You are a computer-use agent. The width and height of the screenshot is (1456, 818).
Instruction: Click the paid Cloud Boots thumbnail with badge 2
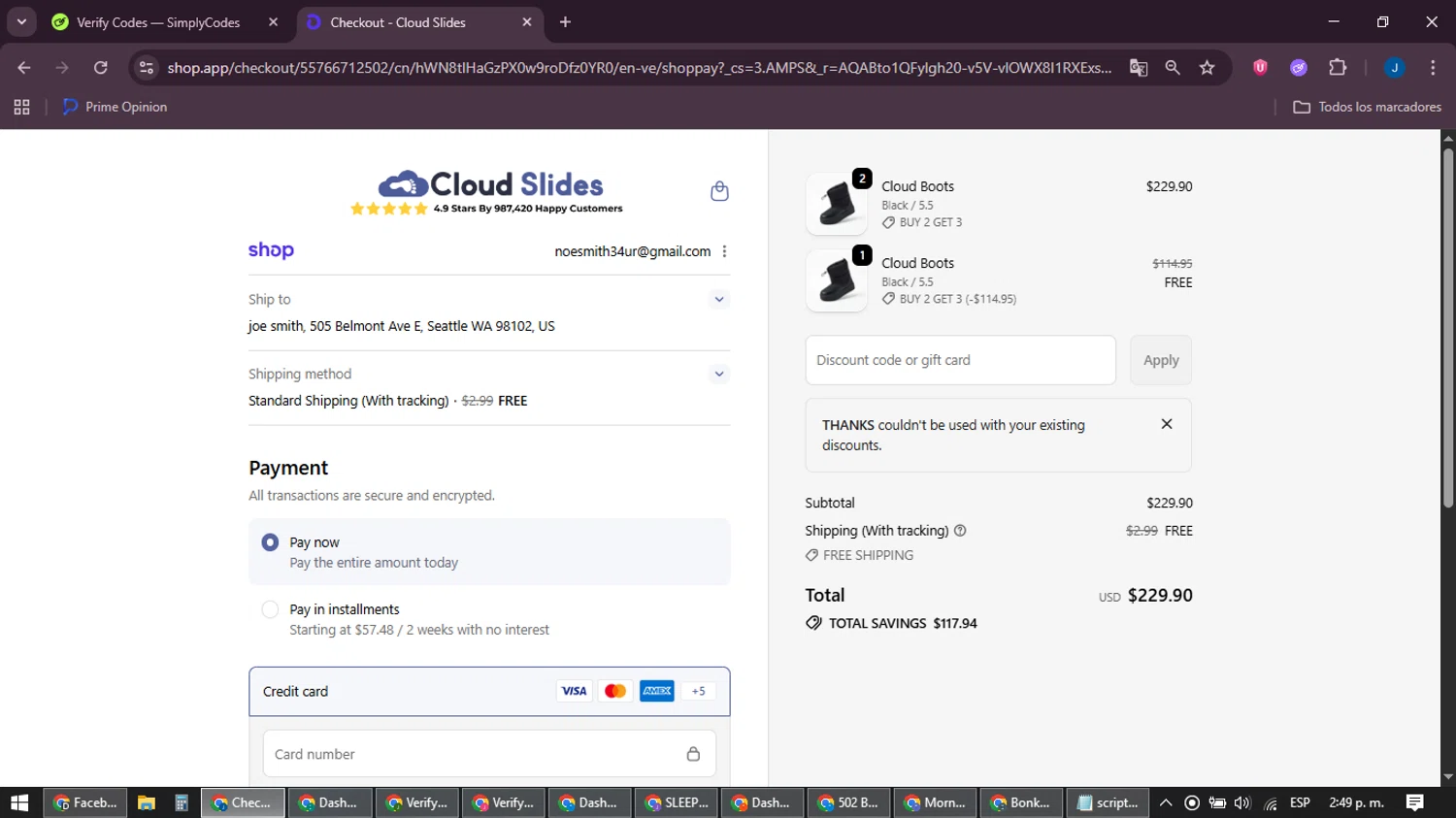(837, 204)
